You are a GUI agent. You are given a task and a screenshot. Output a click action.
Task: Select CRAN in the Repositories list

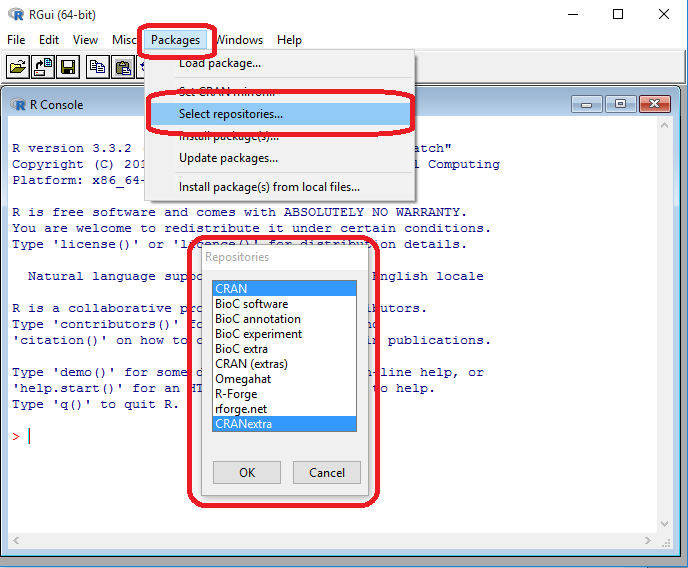284,289
